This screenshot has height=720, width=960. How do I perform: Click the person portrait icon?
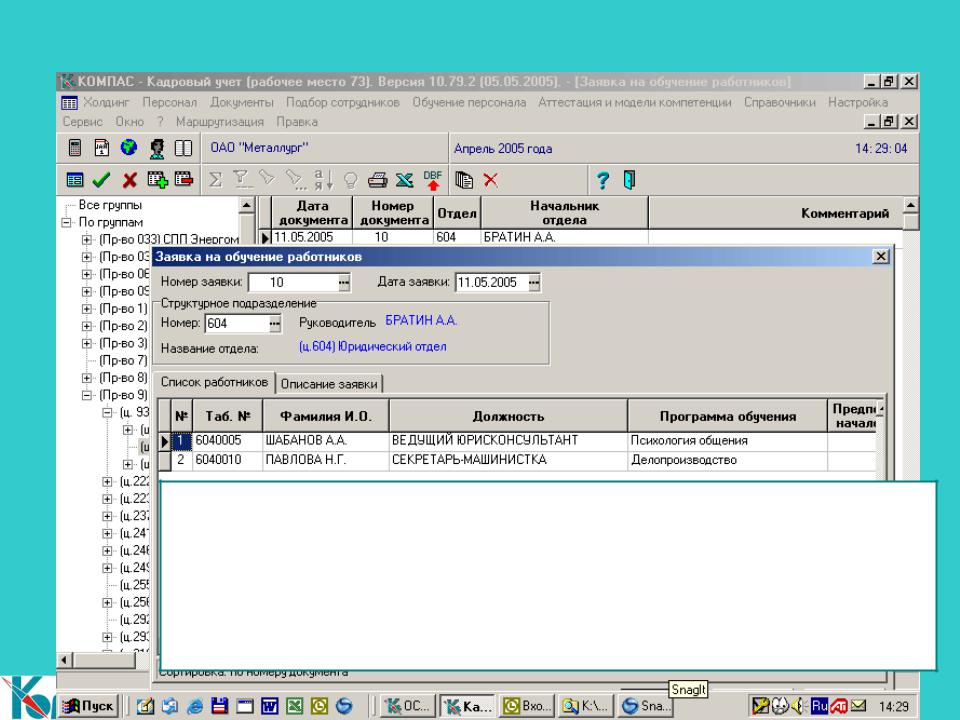[157, 148]
